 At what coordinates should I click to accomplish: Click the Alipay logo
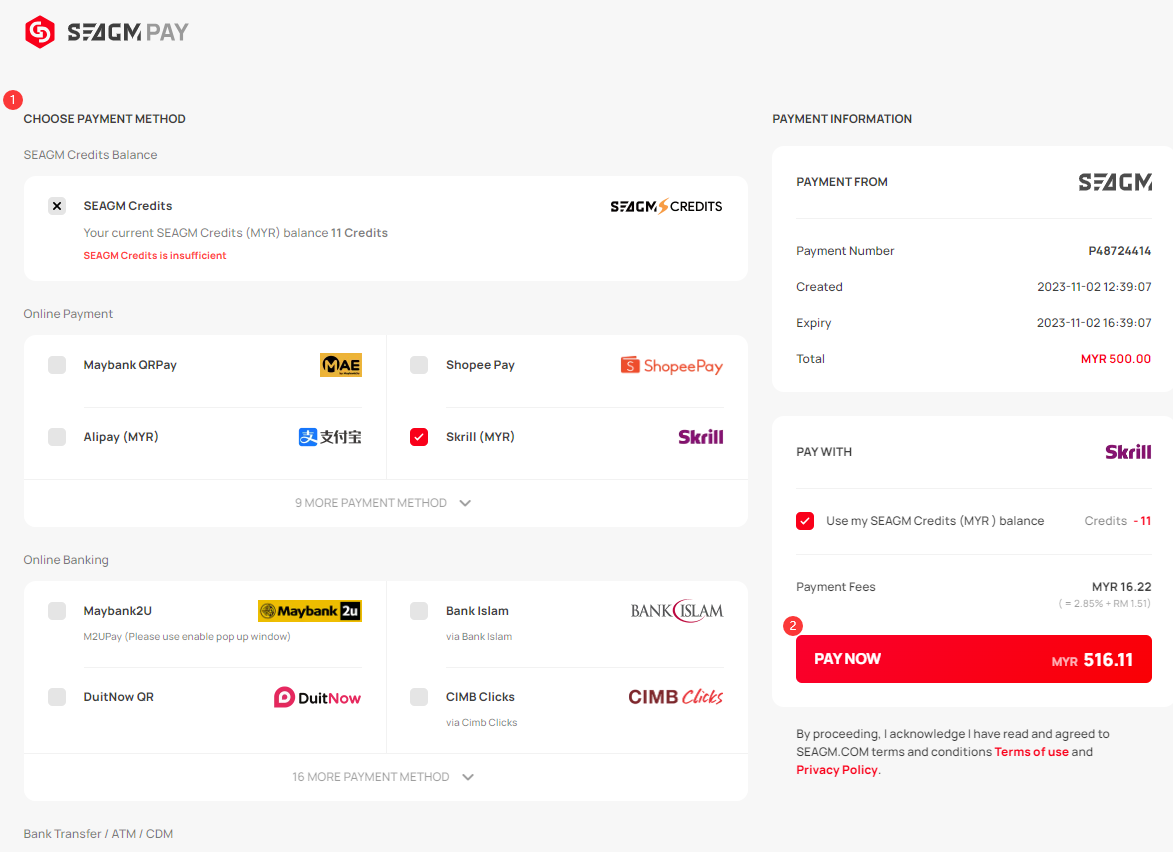tap(330, 437)
